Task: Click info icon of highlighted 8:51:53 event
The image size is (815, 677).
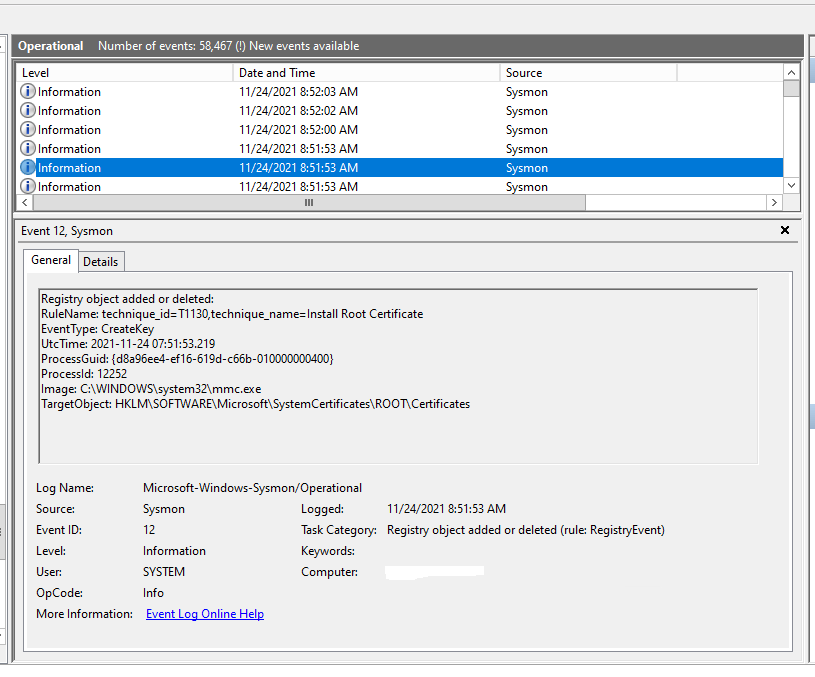Action: (28, 167)
